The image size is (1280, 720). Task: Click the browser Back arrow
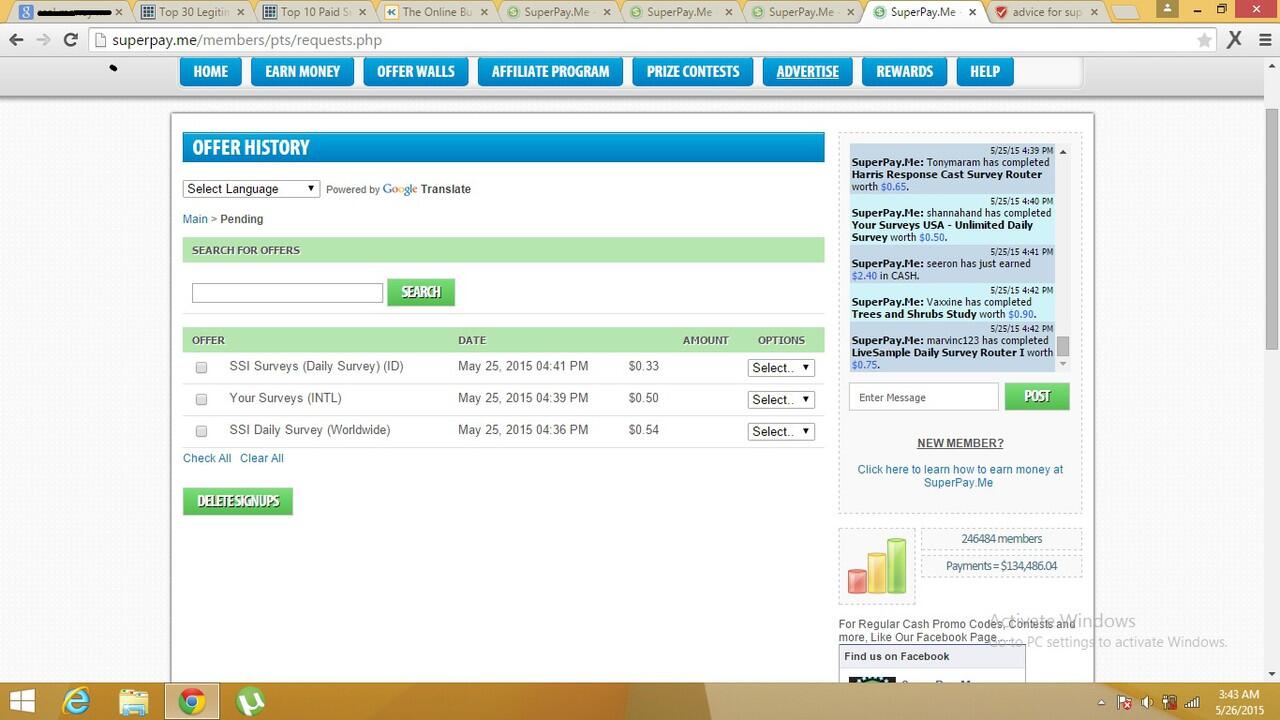coord(16,40)
